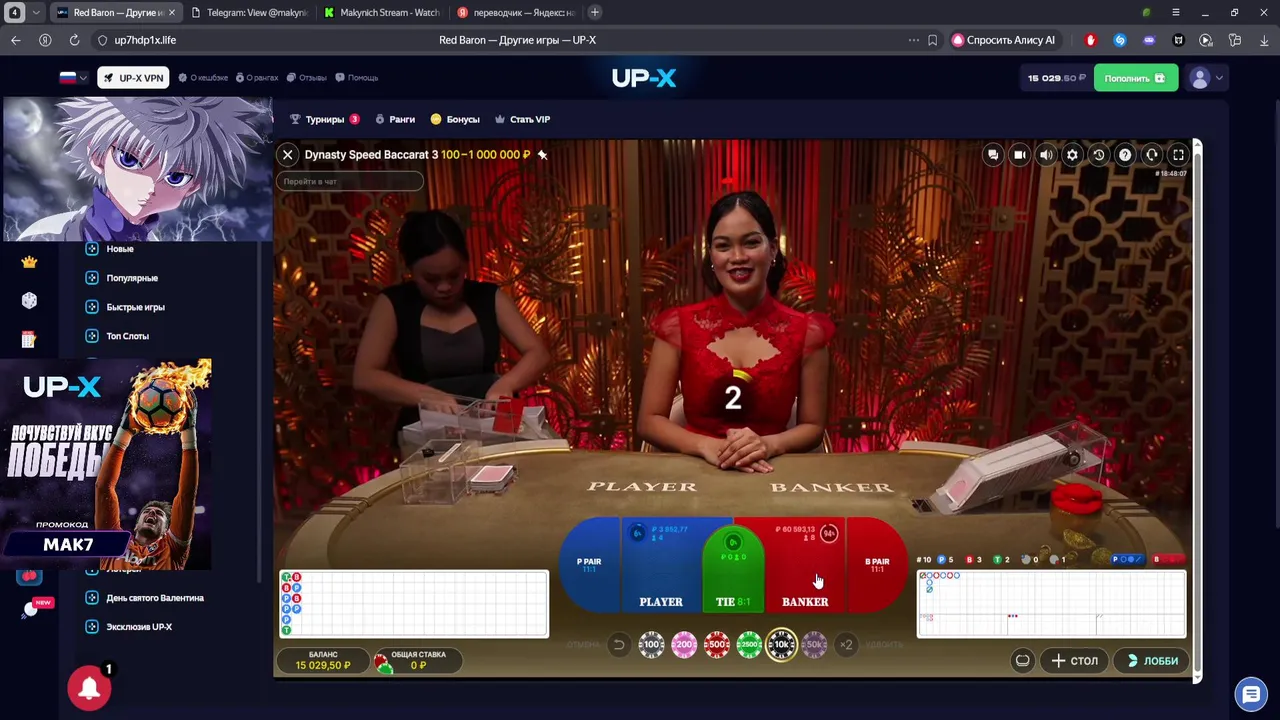Click the crown icon in left rail

pos(29,262)
